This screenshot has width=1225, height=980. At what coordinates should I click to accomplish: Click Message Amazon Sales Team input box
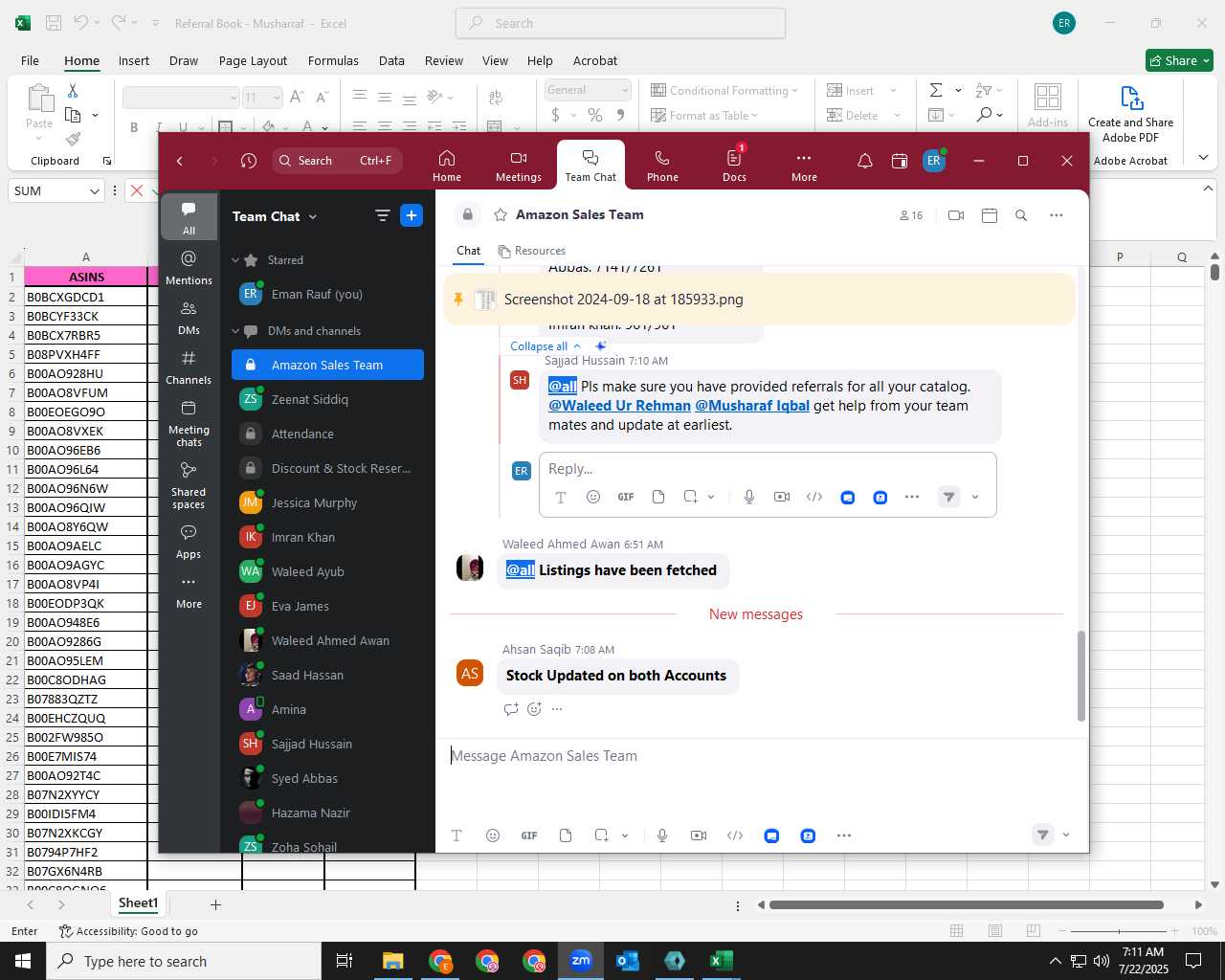(x=761, y=756)
